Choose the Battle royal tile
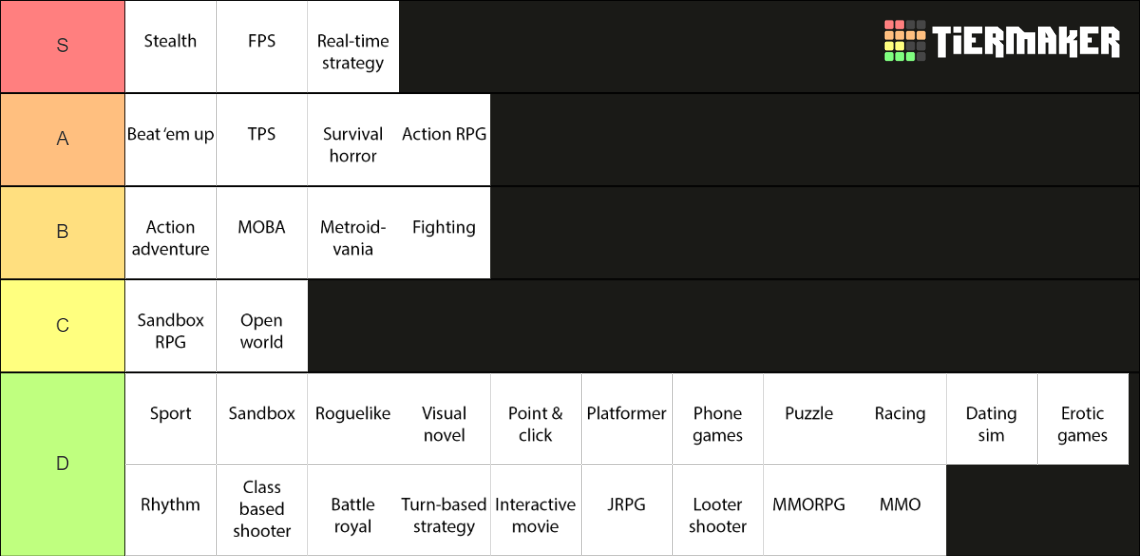The width and height of the screenshot is (1140, 556). 353,514
